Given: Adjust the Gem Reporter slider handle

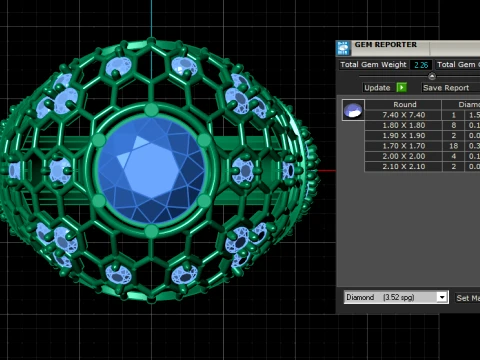Looking at the screenshot, I should (432, 76).
